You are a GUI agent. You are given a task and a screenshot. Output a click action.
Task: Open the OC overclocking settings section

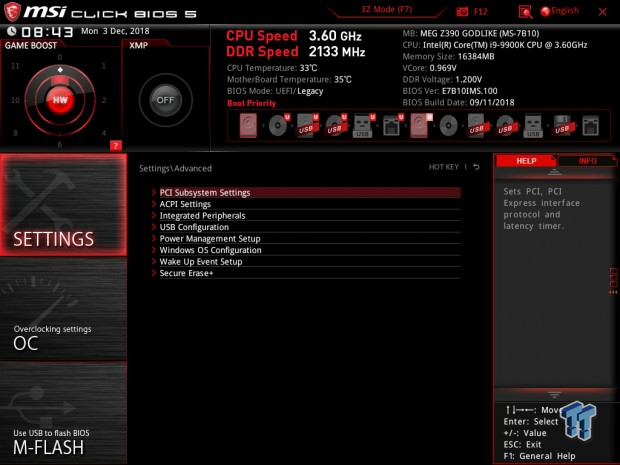click(63, 309)
